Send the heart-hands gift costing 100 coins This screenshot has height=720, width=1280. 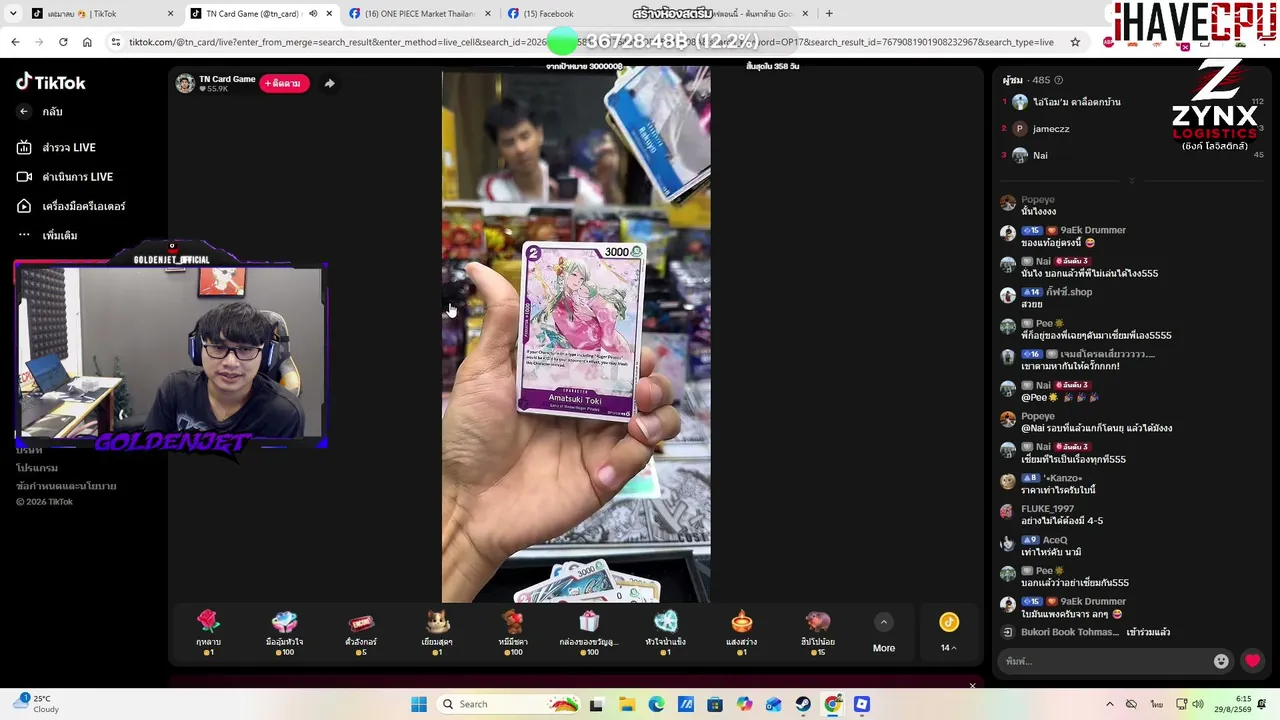285,632
